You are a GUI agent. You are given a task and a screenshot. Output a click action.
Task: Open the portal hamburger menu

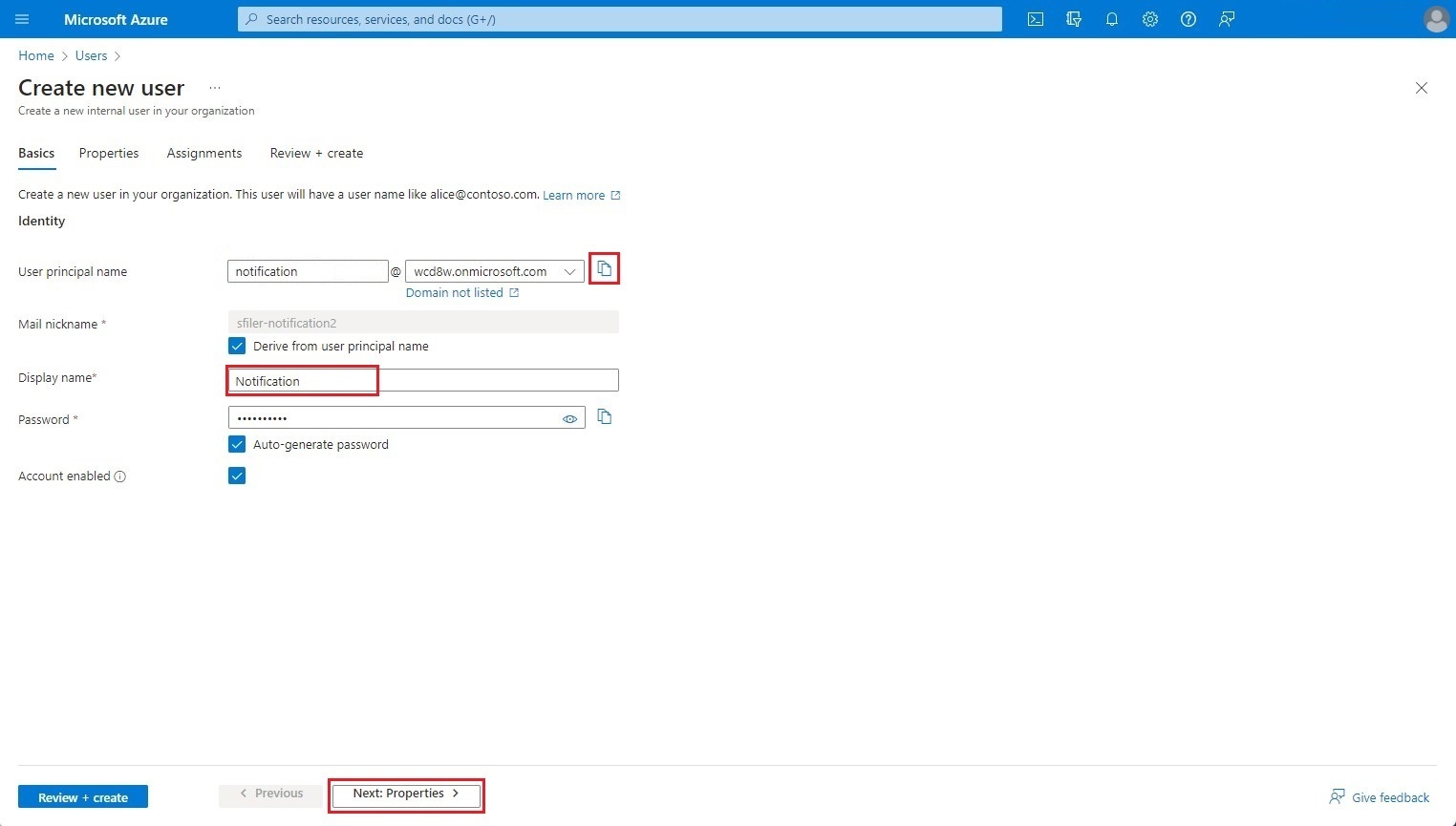coord(22,19)
